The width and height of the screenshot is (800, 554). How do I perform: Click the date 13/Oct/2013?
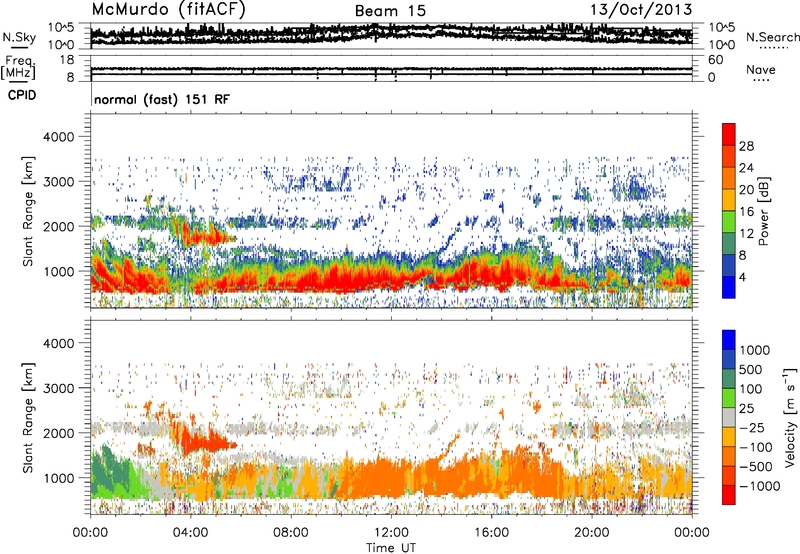tap(641, 10)
